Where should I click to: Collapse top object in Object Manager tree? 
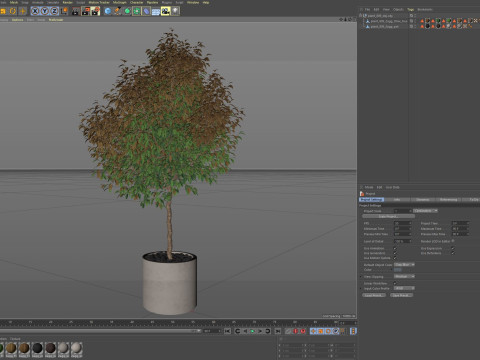pyautogui.click(x=360, y=15)
